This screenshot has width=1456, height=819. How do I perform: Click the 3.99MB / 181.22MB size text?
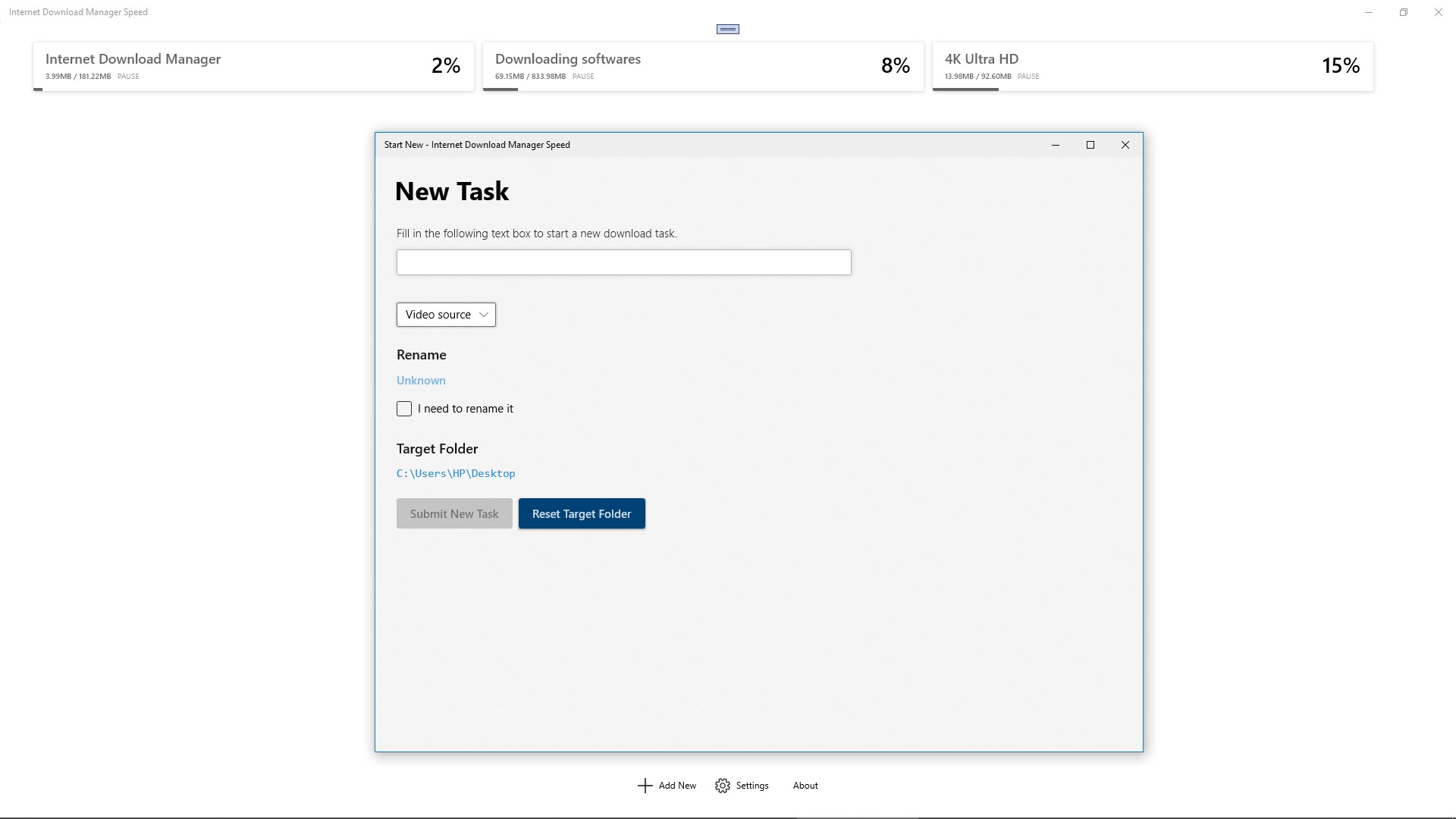pos(78,77)
